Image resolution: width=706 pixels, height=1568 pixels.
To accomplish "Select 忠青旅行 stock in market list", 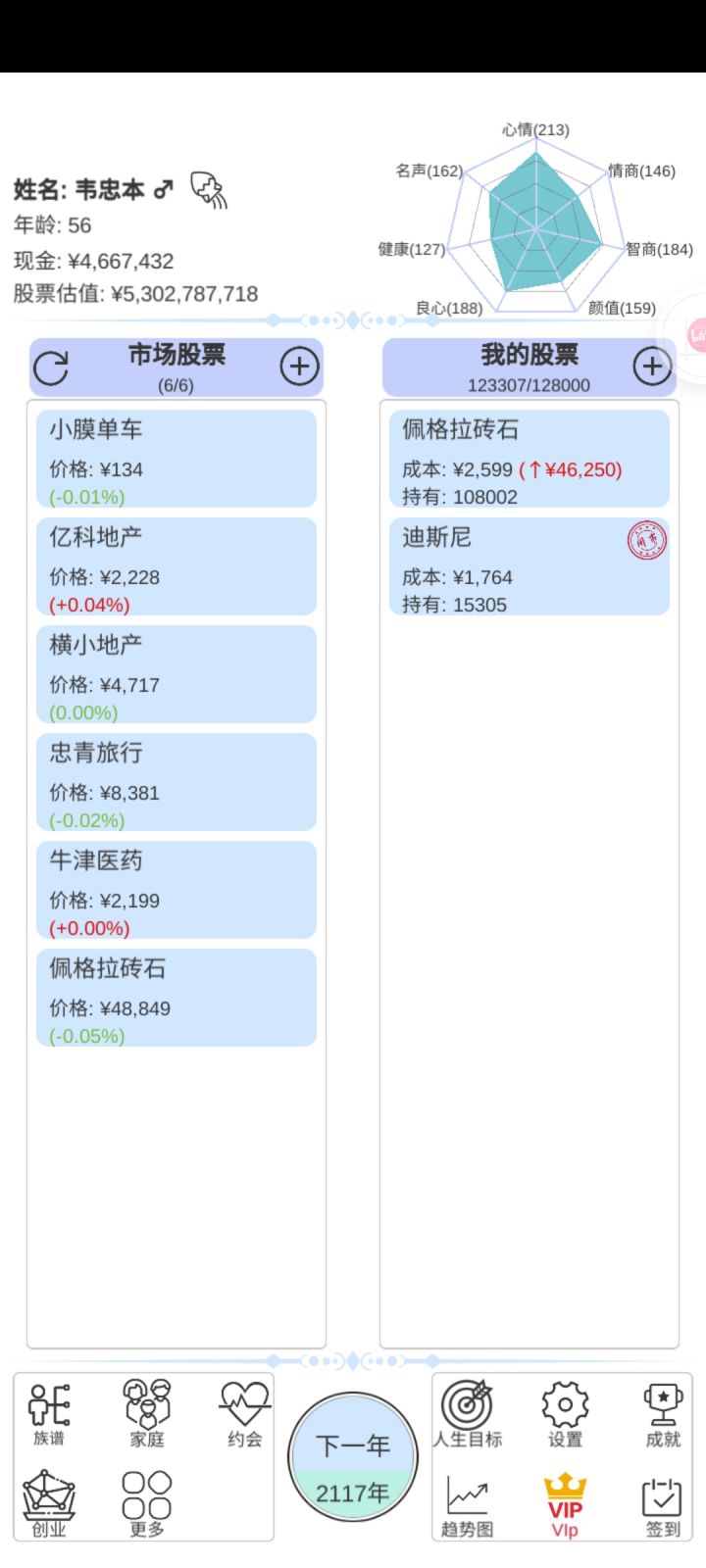I will [x=176, y=782].
